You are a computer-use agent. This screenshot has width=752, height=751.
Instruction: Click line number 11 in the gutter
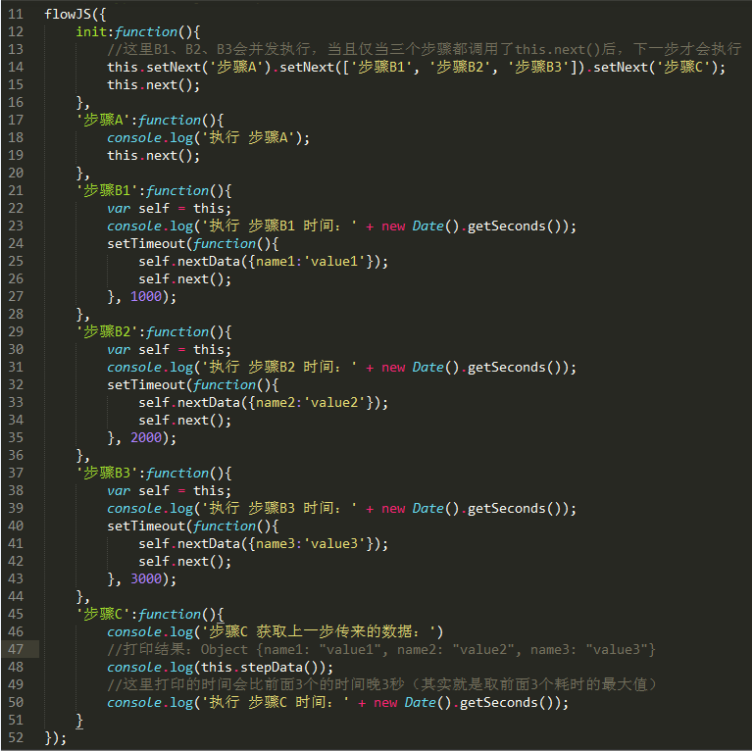coord(15,15)
